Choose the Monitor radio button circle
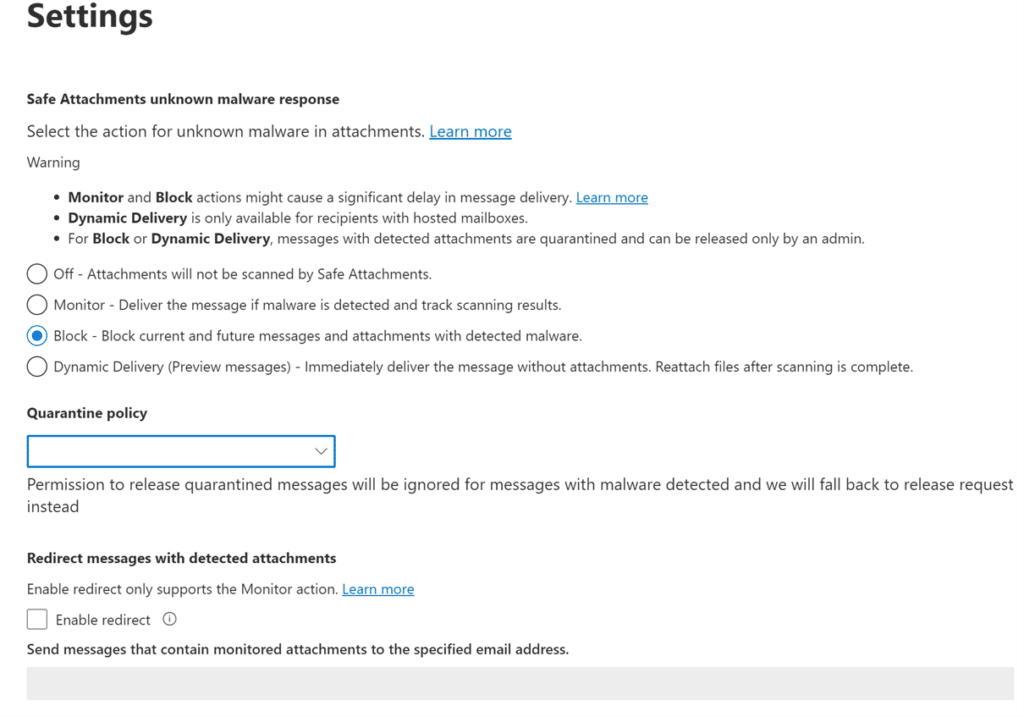 (x=37, y=305)
